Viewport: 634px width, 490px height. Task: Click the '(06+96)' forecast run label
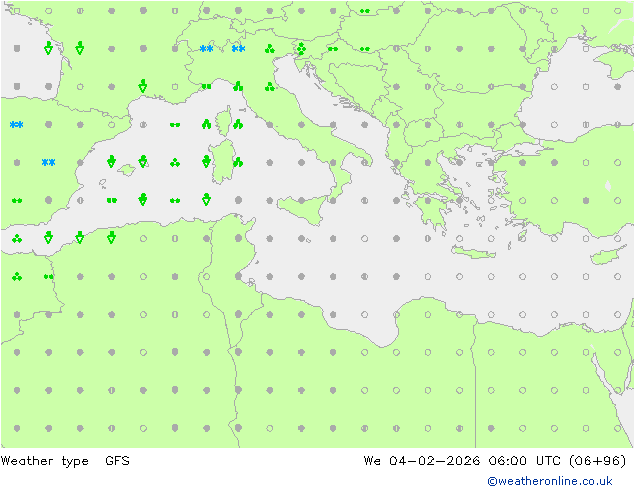click(598, 461)
